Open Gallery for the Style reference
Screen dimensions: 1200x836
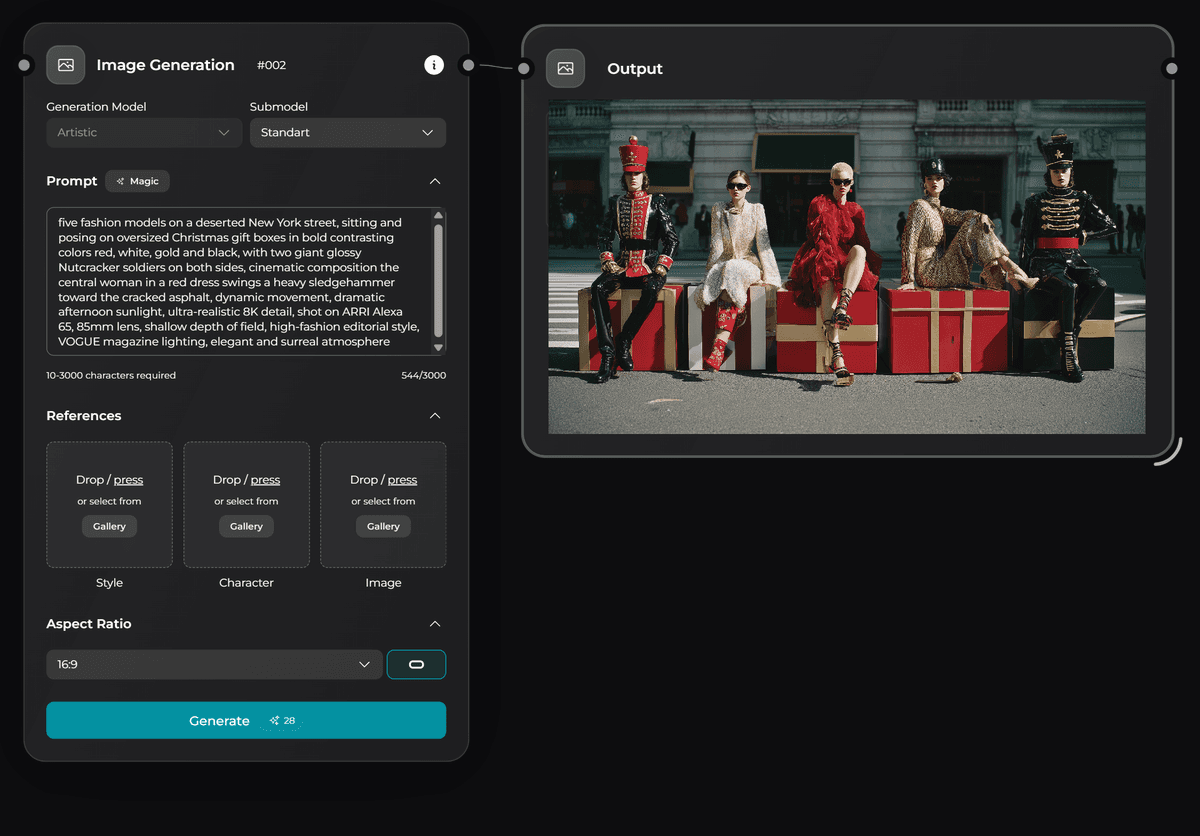click(x=110, y=527)
